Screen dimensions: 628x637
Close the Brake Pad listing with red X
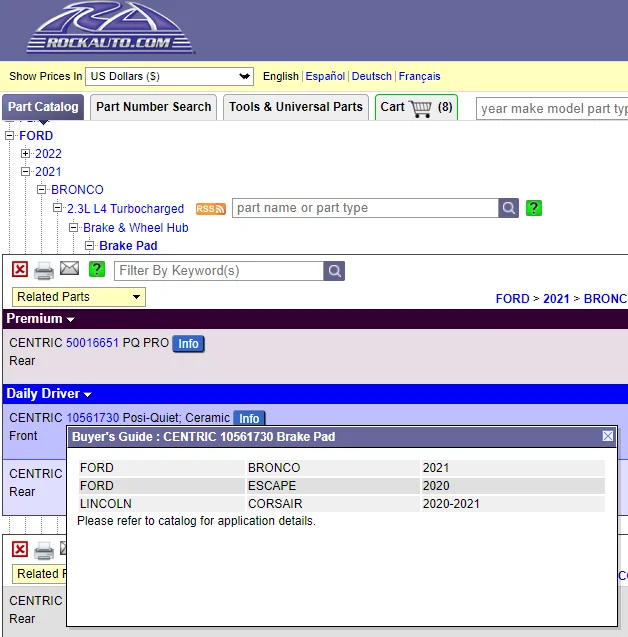click(x=20, y=269)
